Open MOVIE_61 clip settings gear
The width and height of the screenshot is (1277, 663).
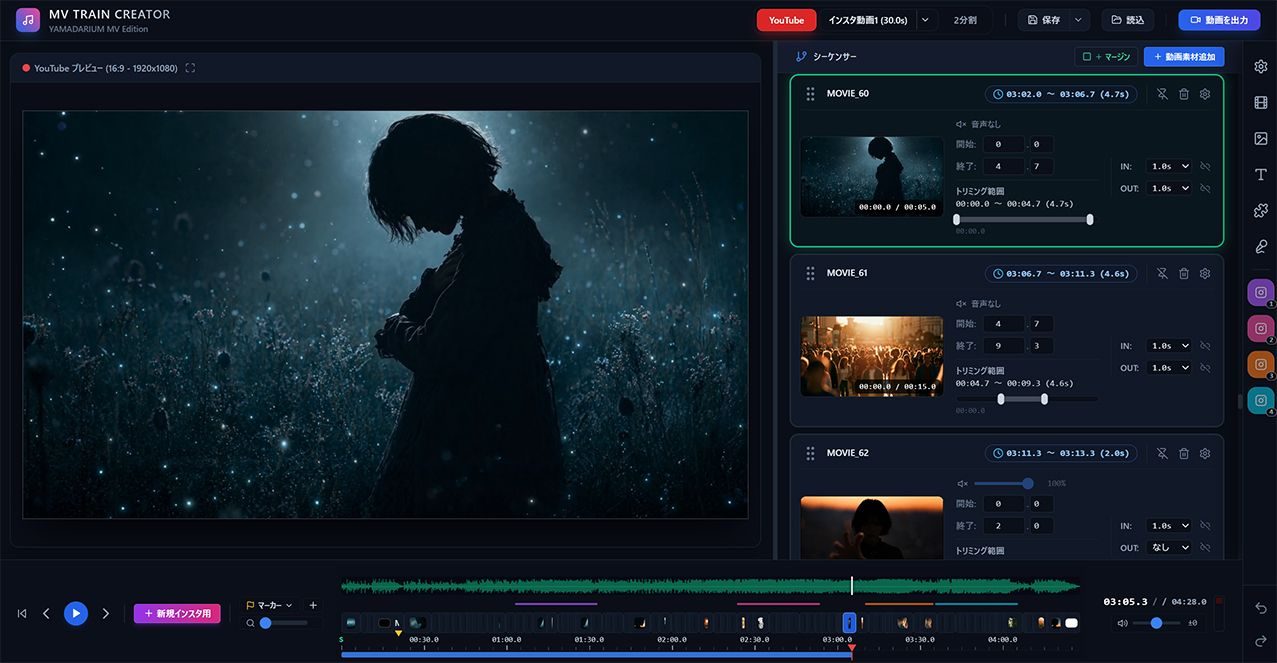coord(1205,273)
